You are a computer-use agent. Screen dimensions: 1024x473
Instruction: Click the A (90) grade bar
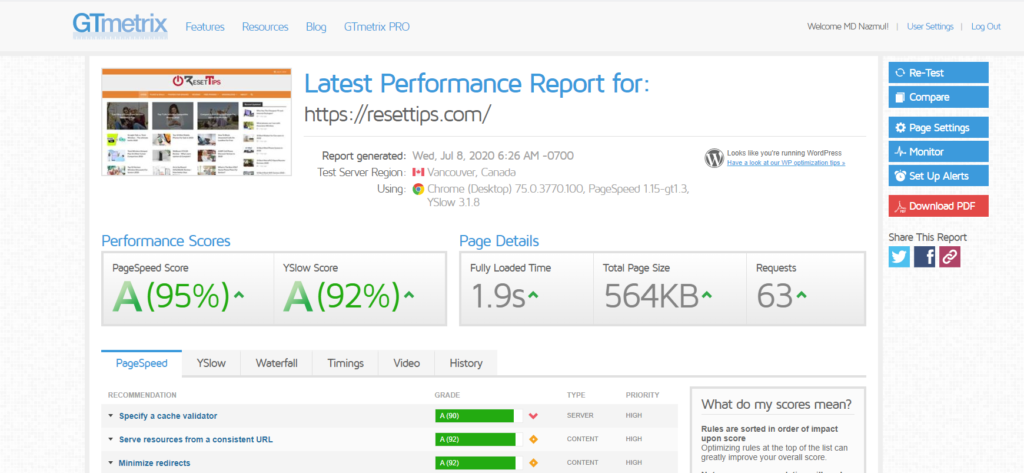tap(475, 416)
